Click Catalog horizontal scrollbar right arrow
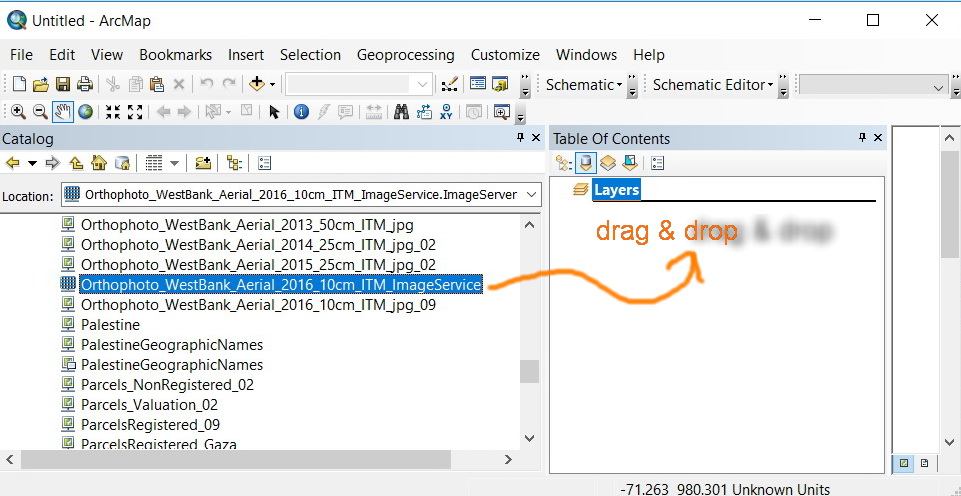 (508, 459)
